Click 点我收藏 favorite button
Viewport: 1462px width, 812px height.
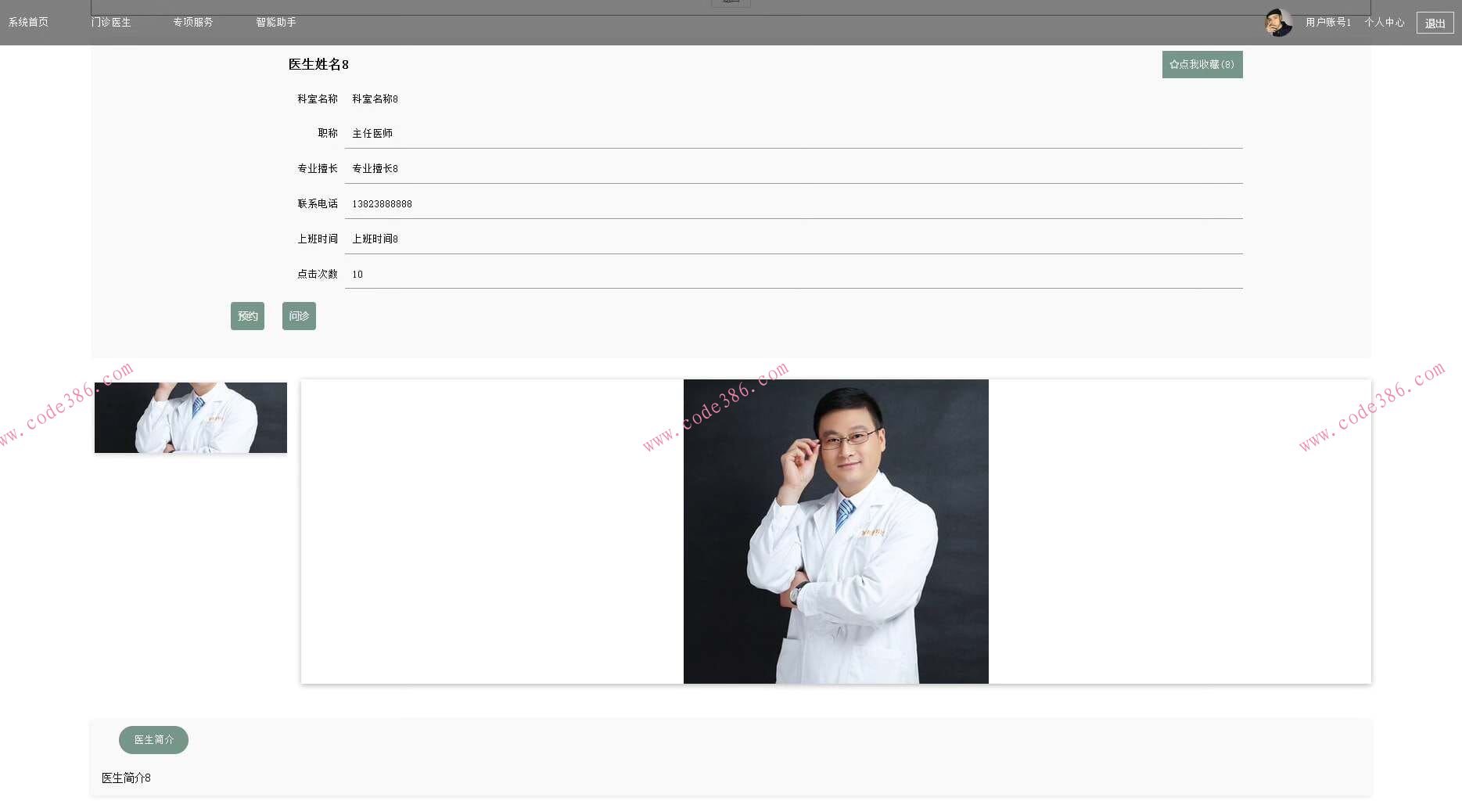[x=1202, y=64]
